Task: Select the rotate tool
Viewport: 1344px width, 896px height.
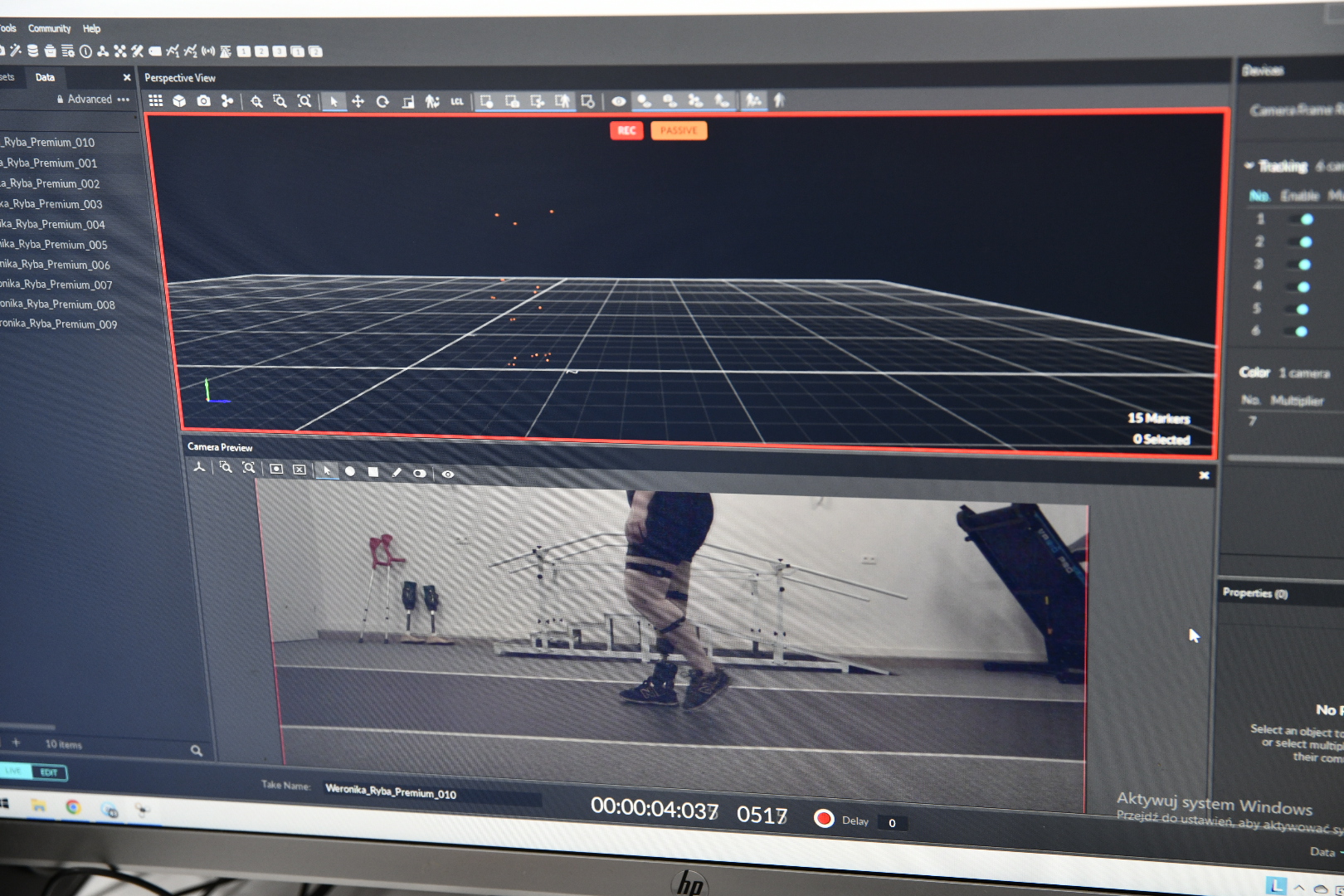Action: pos(382,101)
